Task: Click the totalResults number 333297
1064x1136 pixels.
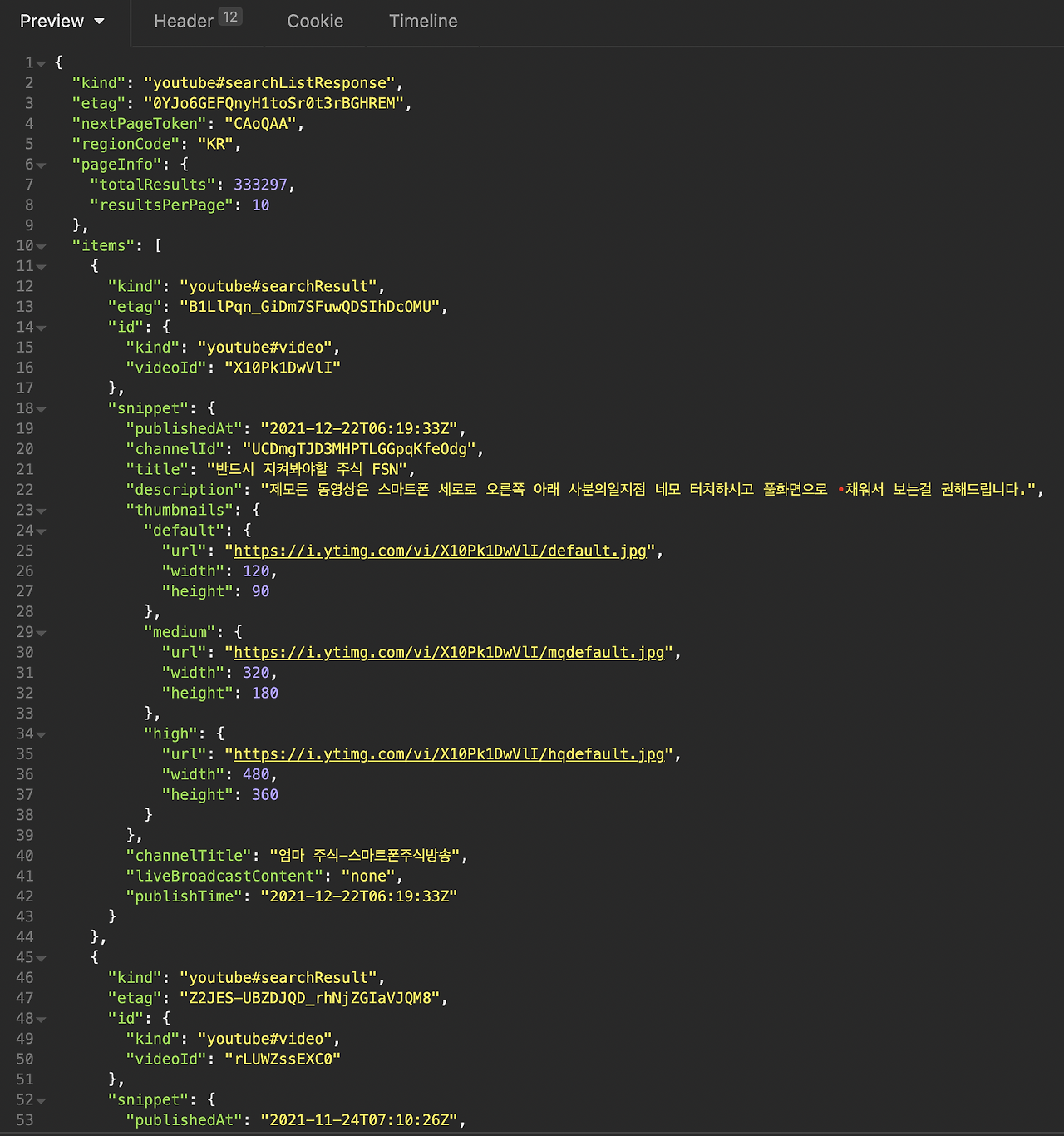Action: click(260, 185)
